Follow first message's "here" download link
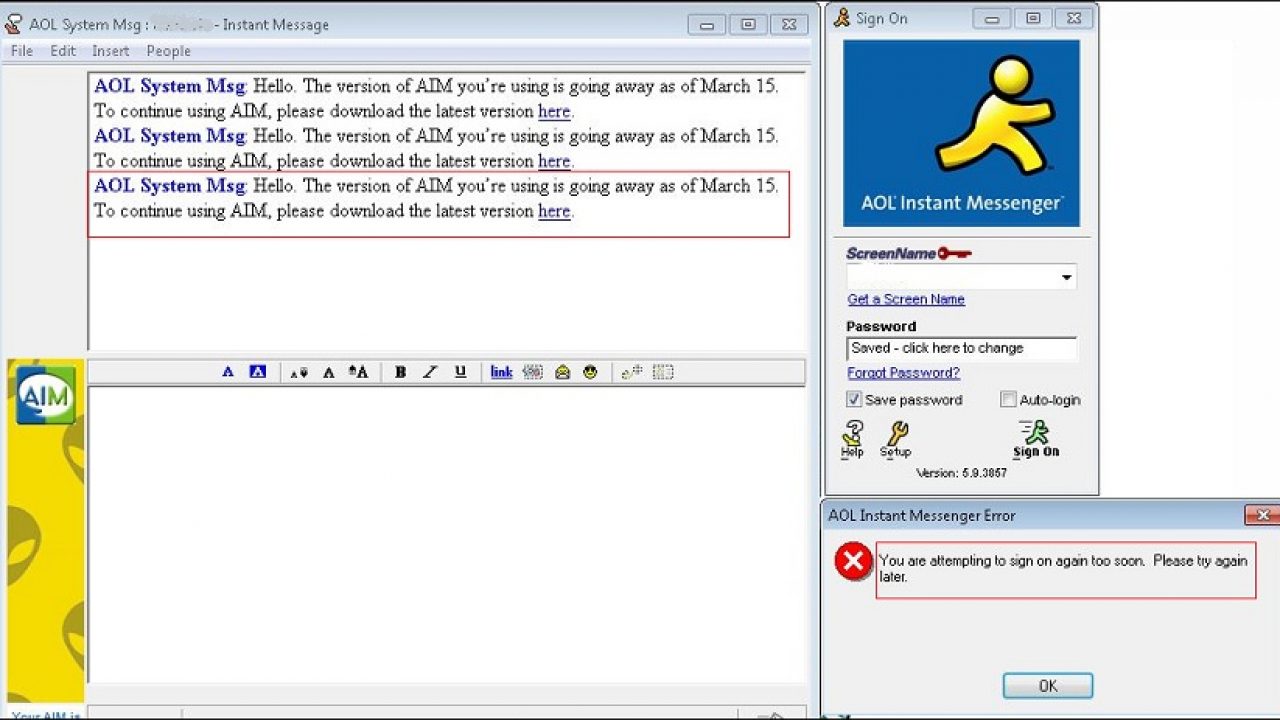Screen dimensions: 1280x720 click(554, 111)
